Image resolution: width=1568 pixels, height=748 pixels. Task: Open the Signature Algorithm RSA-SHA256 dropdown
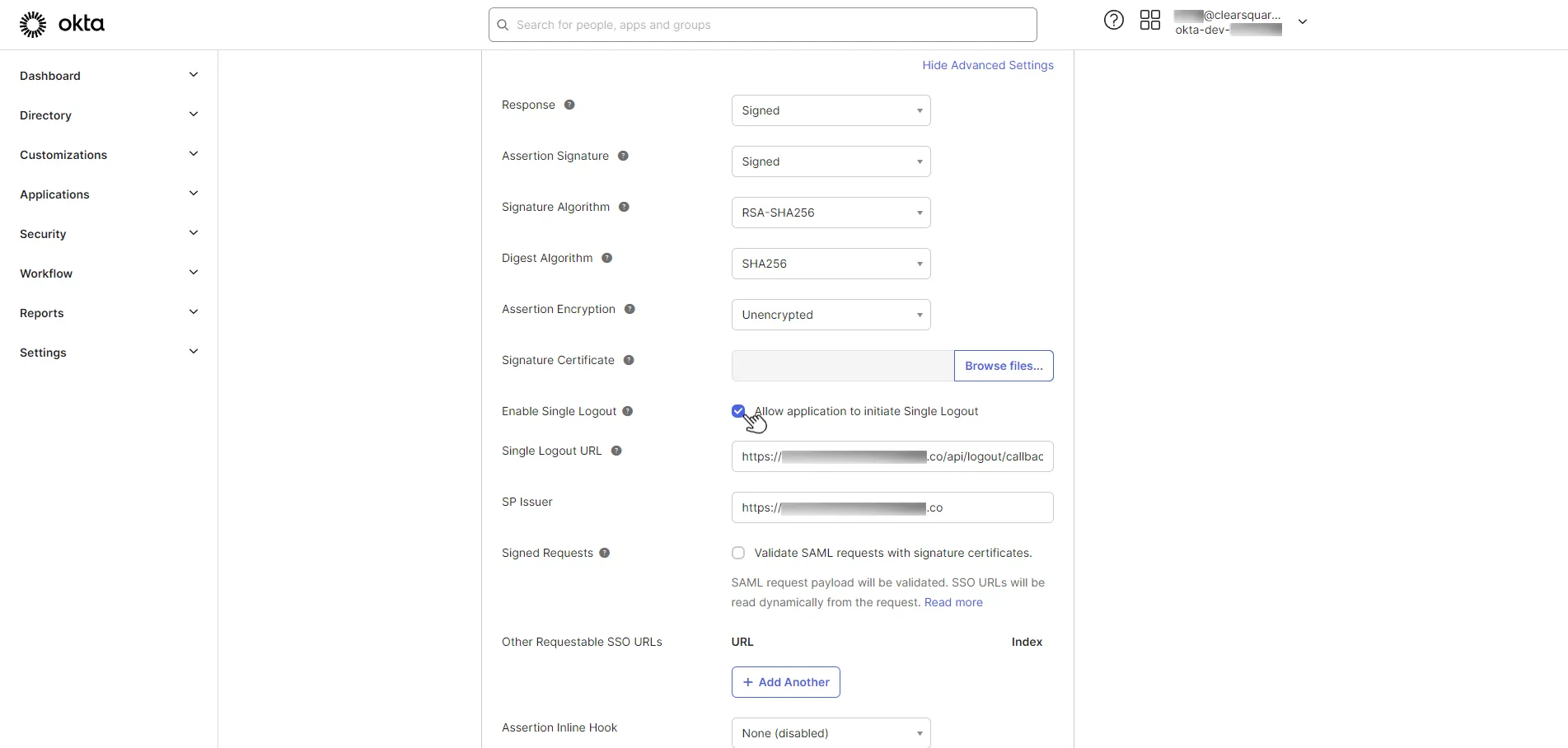click(831, 213)
